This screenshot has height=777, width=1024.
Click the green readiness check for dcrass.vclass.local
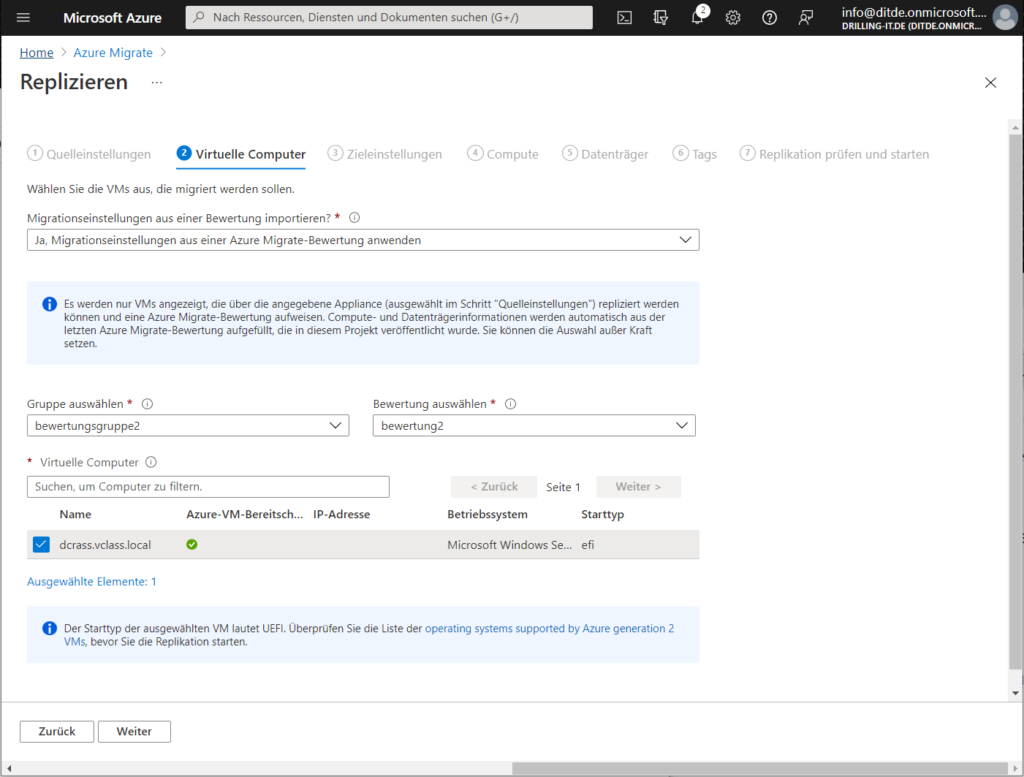coord(192,545)
